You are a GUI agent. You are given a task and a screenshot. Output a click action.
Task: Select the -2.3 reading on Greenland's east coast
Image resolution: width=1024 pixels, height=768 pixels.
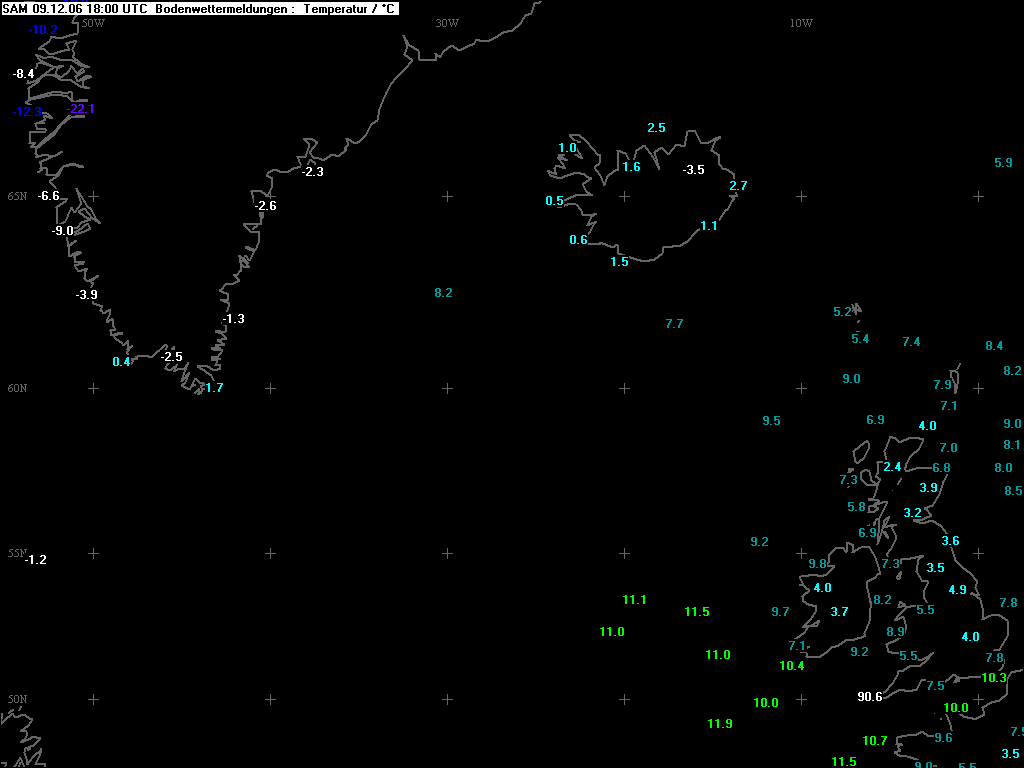tap(313, 172)
